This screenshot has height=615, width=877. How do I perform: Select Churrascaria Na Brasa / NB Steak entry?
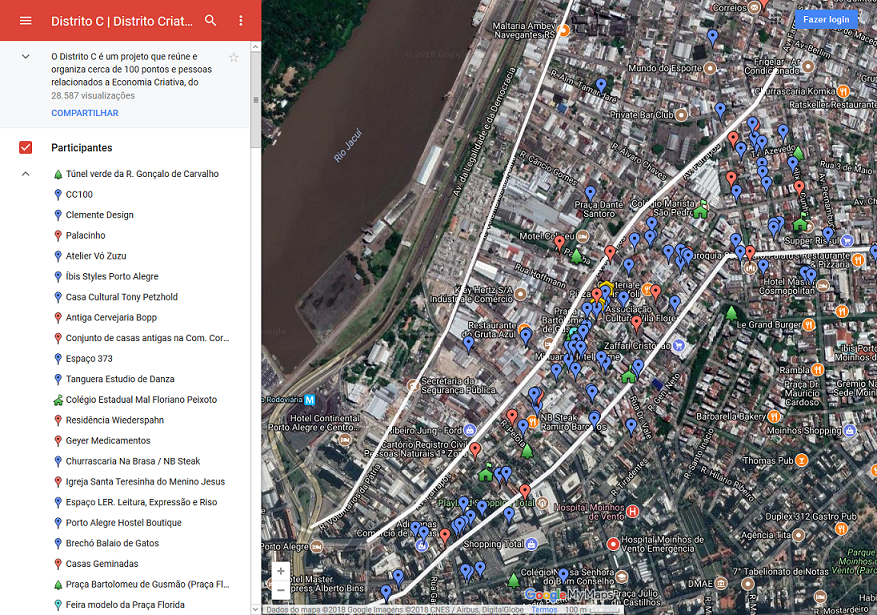click(x=133, y=461)
